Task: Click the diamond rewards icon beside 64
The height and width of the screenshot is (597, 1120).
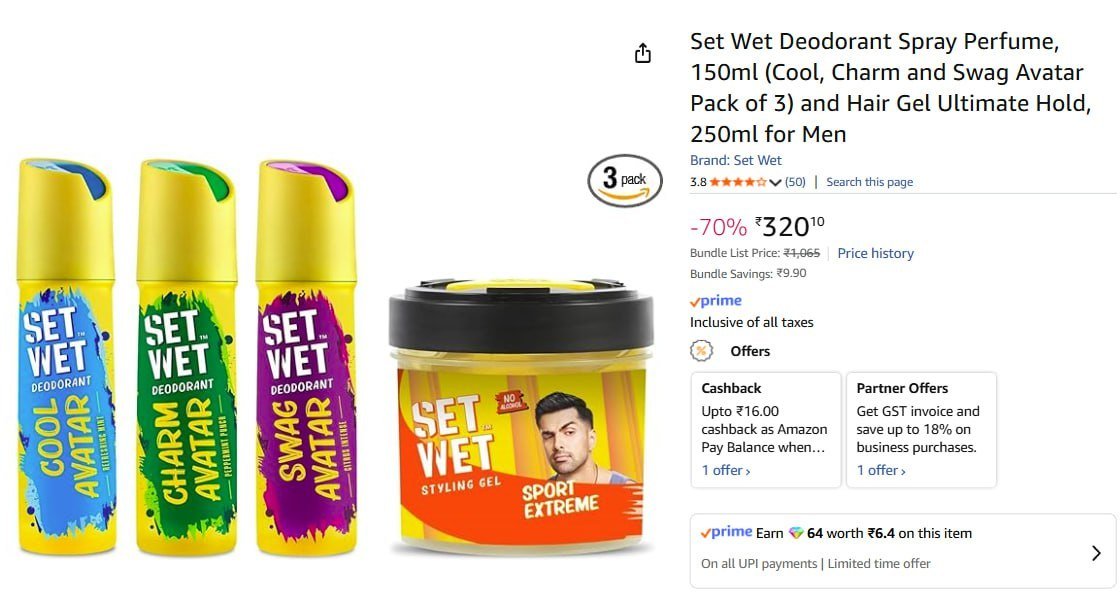Action: 796,533
